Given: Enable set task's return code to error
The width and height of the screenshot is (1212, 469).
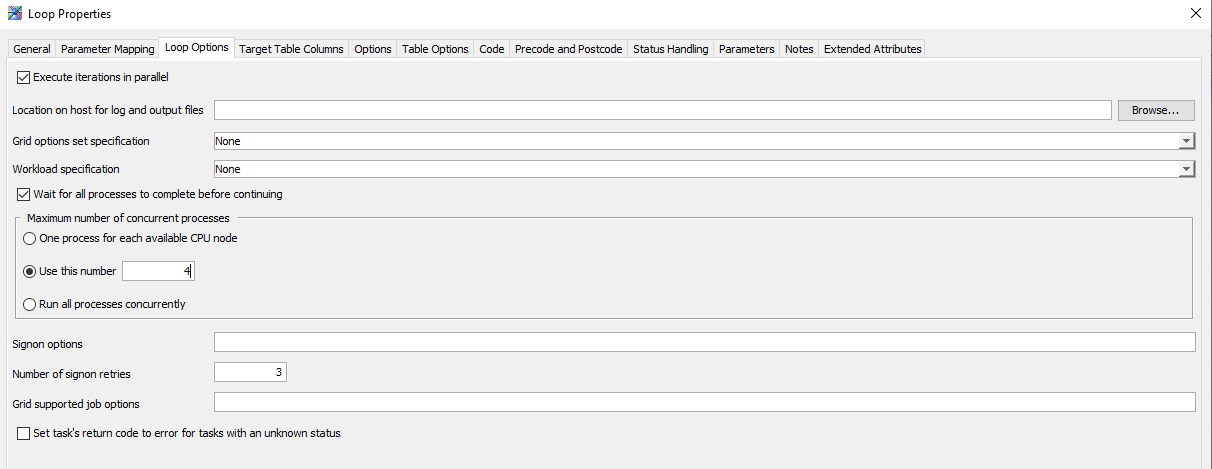Looking at the screenshot, I should click(x=24, y=433).
